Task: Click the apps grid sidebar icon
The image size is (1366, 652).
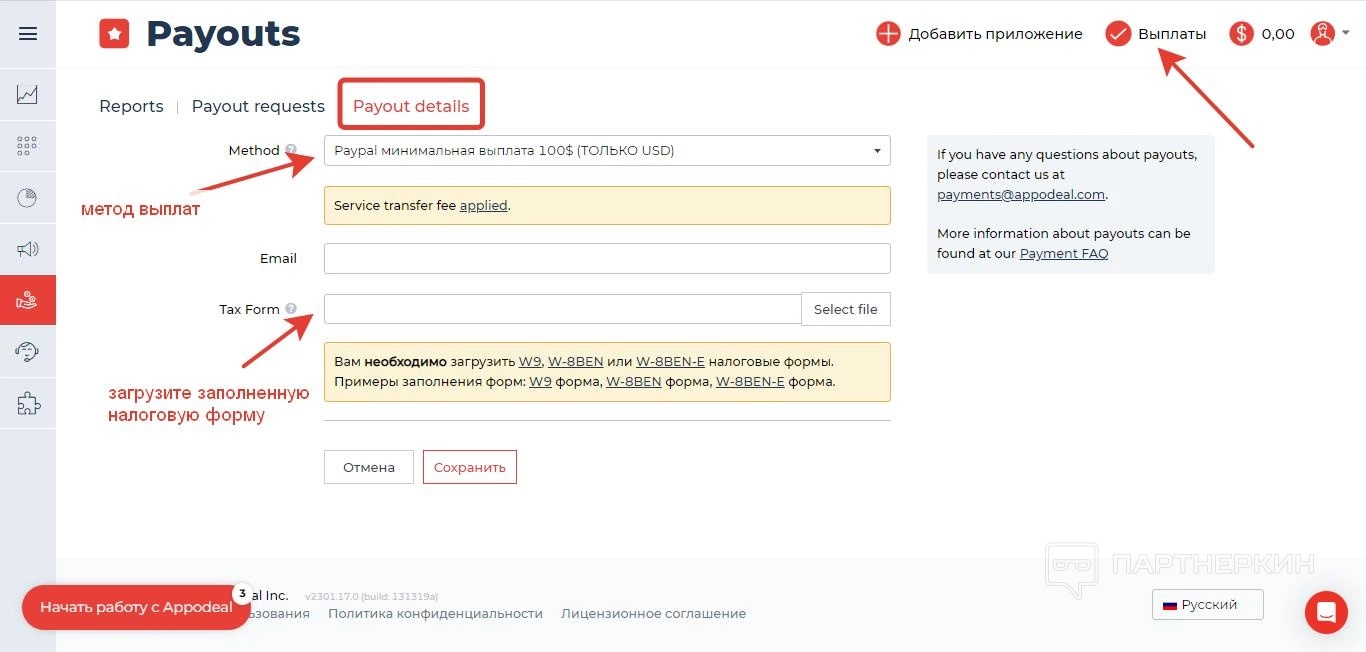Action: tap(28, 146)
